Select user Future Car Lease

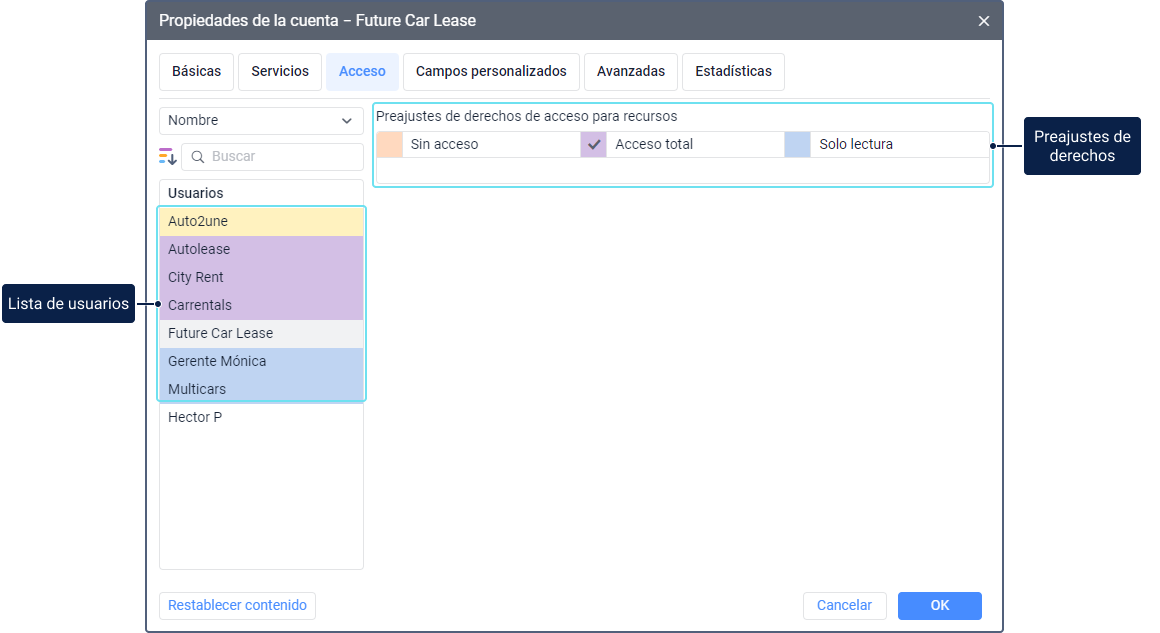261,333
